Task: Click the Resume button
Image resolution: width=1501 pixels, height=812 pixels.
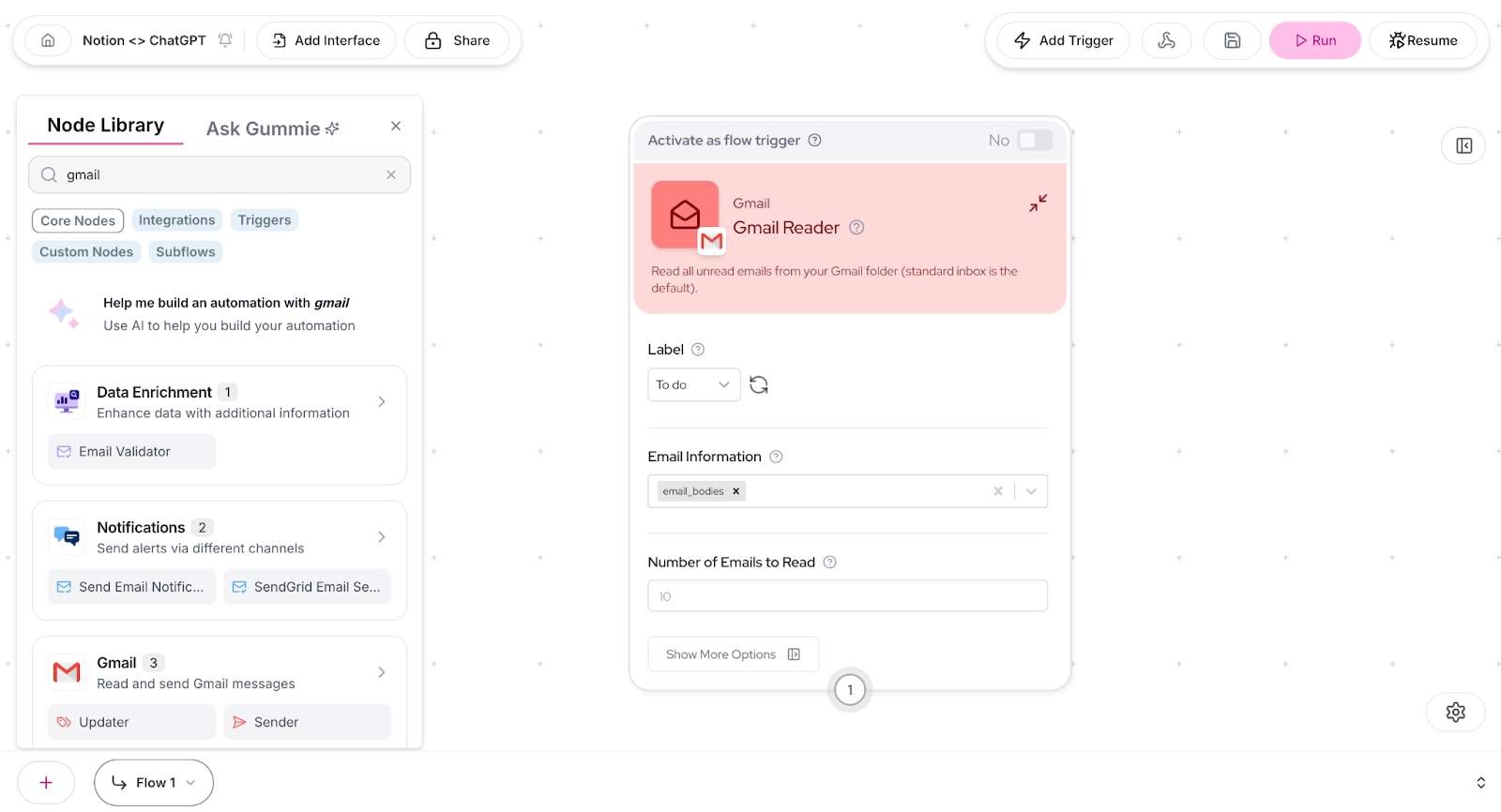Action: tap(1423, 40)
